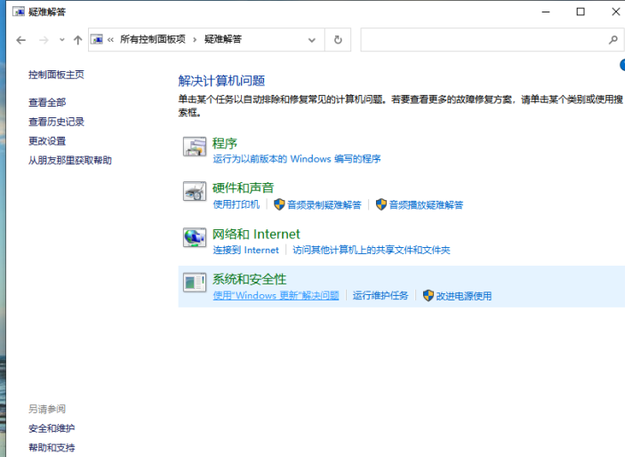Click the System and Security category icon
Screen dimensions: 625x457
(x=195, y=282)
